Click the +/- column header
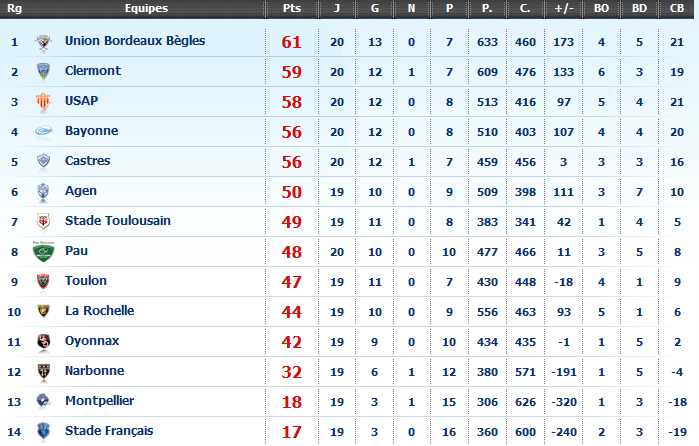Image resolution: width=699 pixels, height=446 pixels. coord(564,8)
